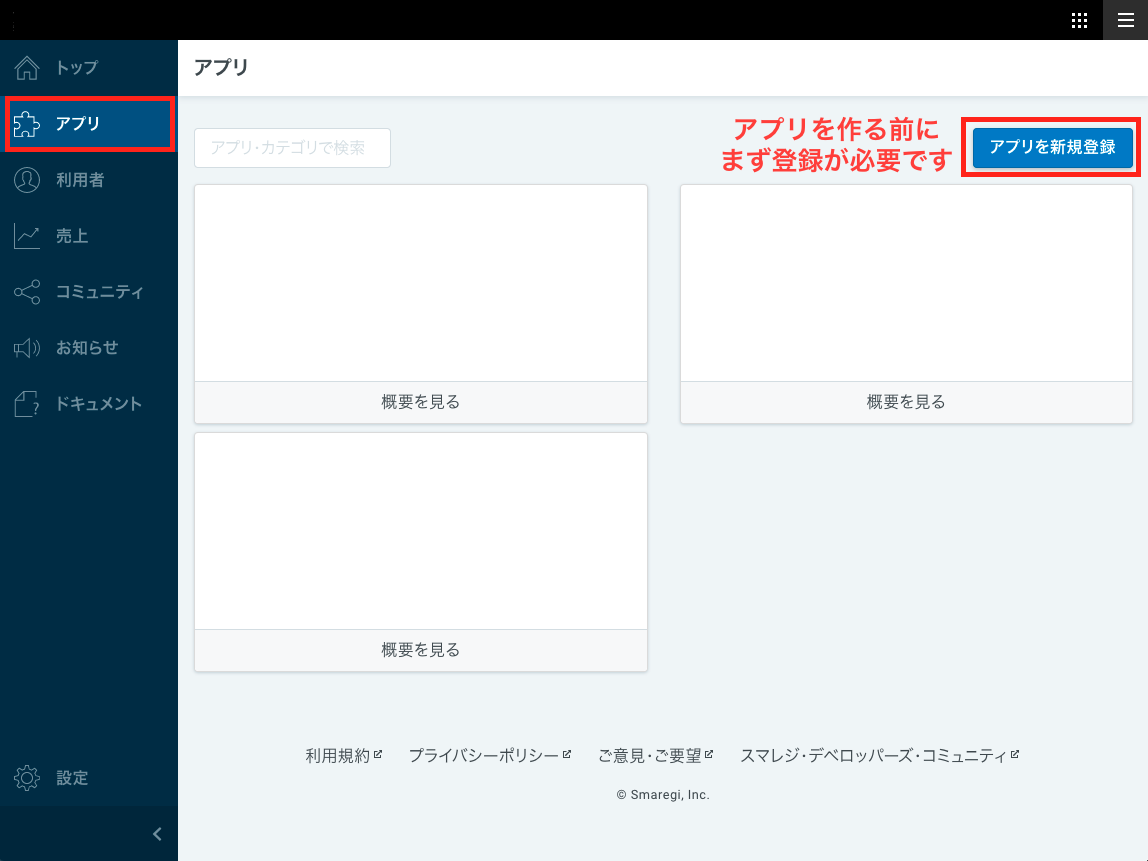Open スマレジ・デベロッパーズ・コミュニティ link

click(x=874, y=754)
